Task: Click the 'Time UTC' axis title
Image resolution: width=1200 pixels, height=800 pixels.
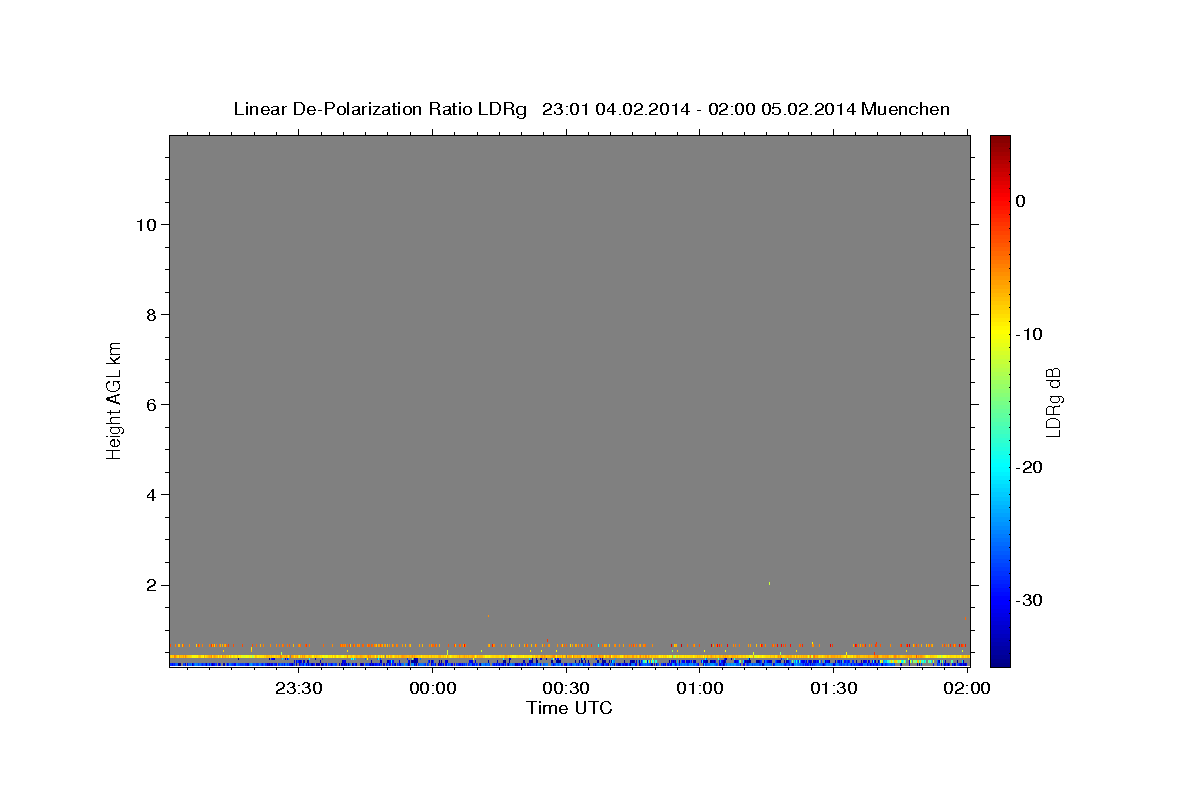Action: point(569,708)
